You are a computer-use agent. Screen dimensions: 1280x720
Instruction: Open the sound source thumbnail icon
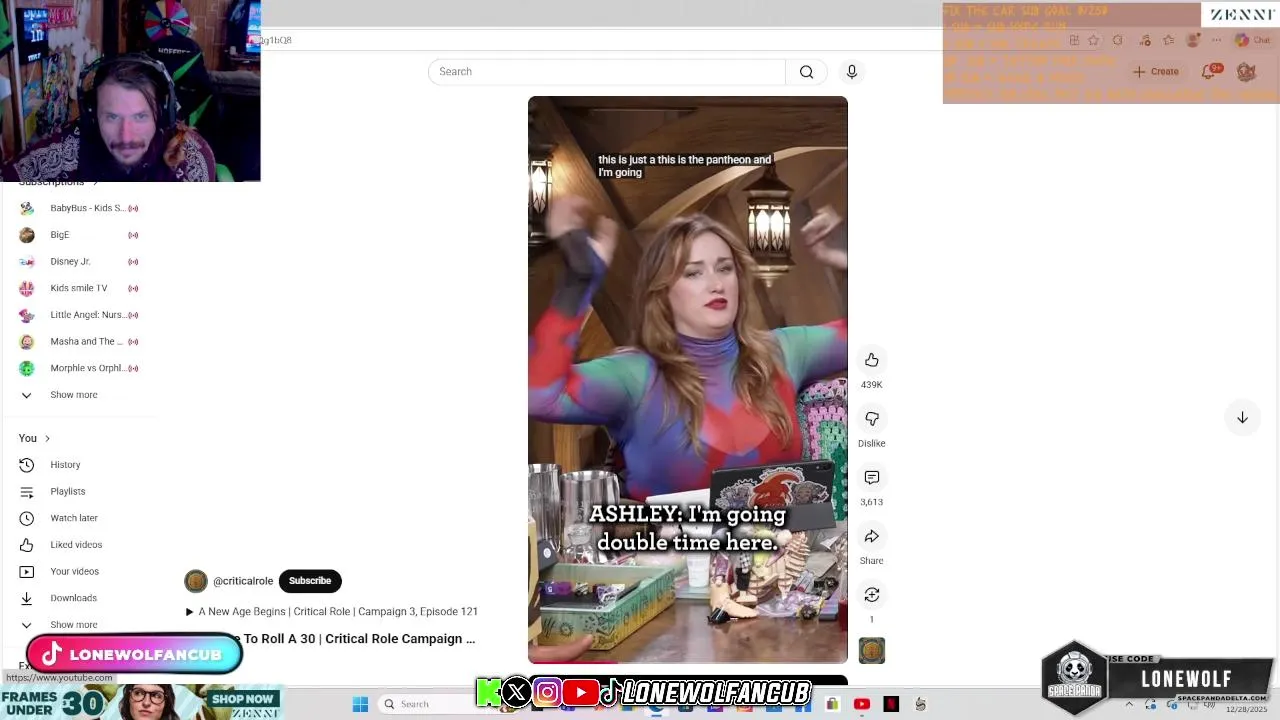[x=872, y=651]
